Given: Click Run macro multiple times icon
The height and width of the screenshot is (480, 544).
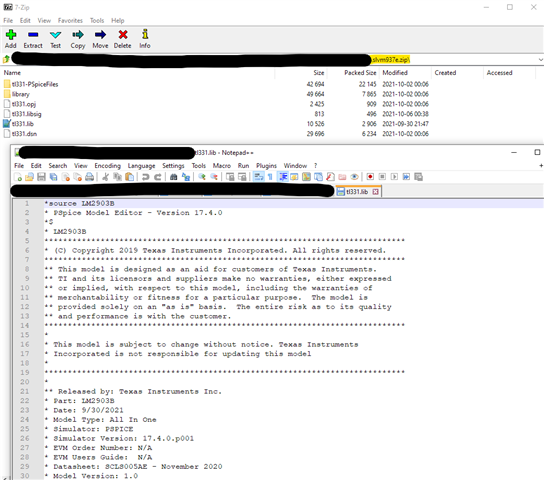Looking at the screenshot, I should (x=406, y=177).
